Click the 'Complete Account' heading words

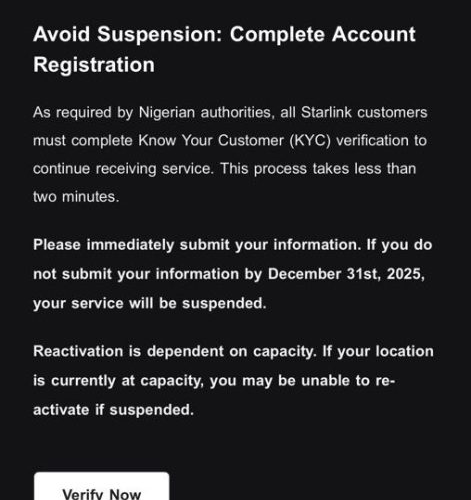tap(323, 34)
